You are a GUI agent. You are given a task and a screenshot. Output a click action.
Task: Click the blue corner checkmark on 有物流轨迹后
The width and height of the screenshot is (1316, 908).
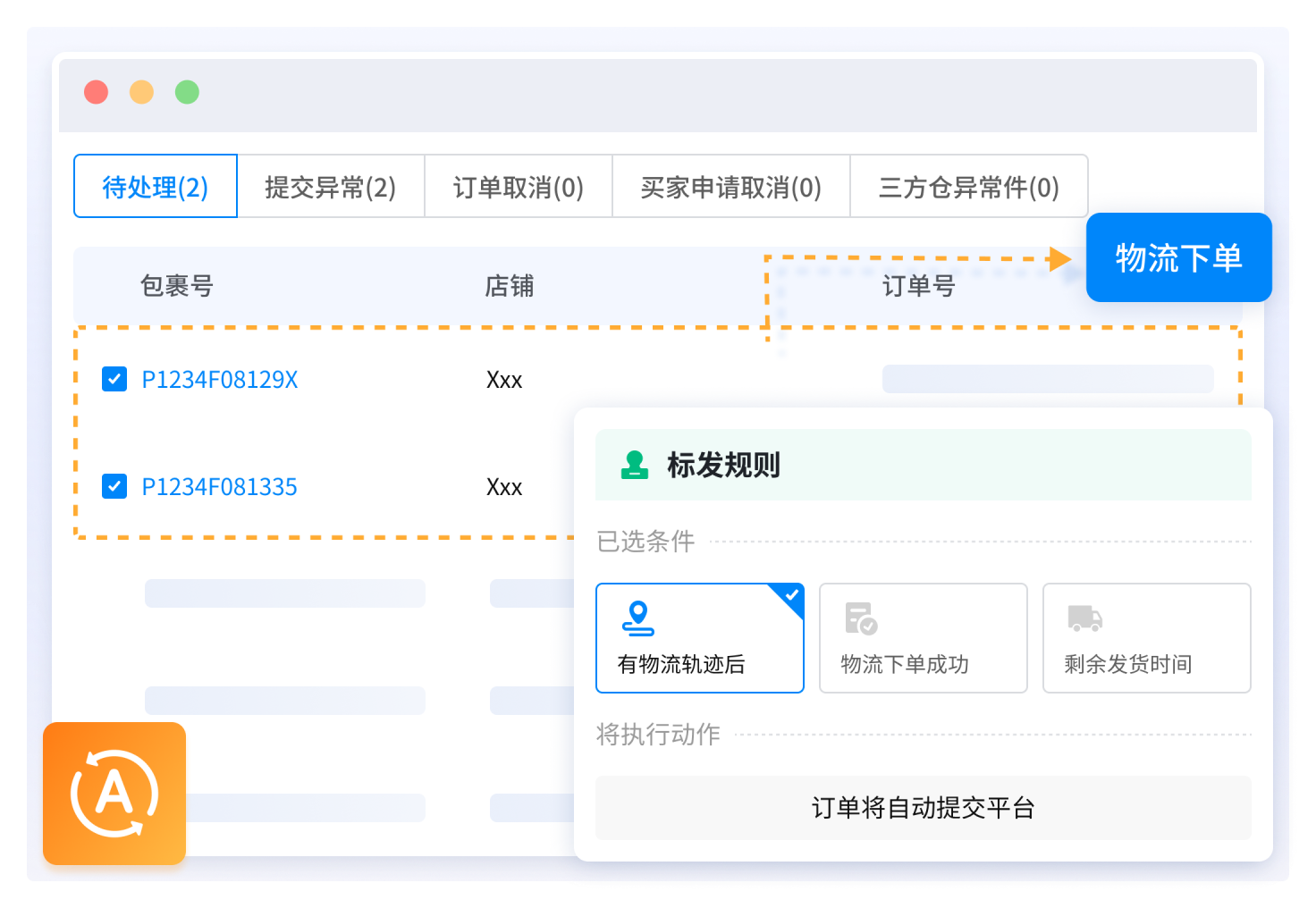tap(791, 595)
